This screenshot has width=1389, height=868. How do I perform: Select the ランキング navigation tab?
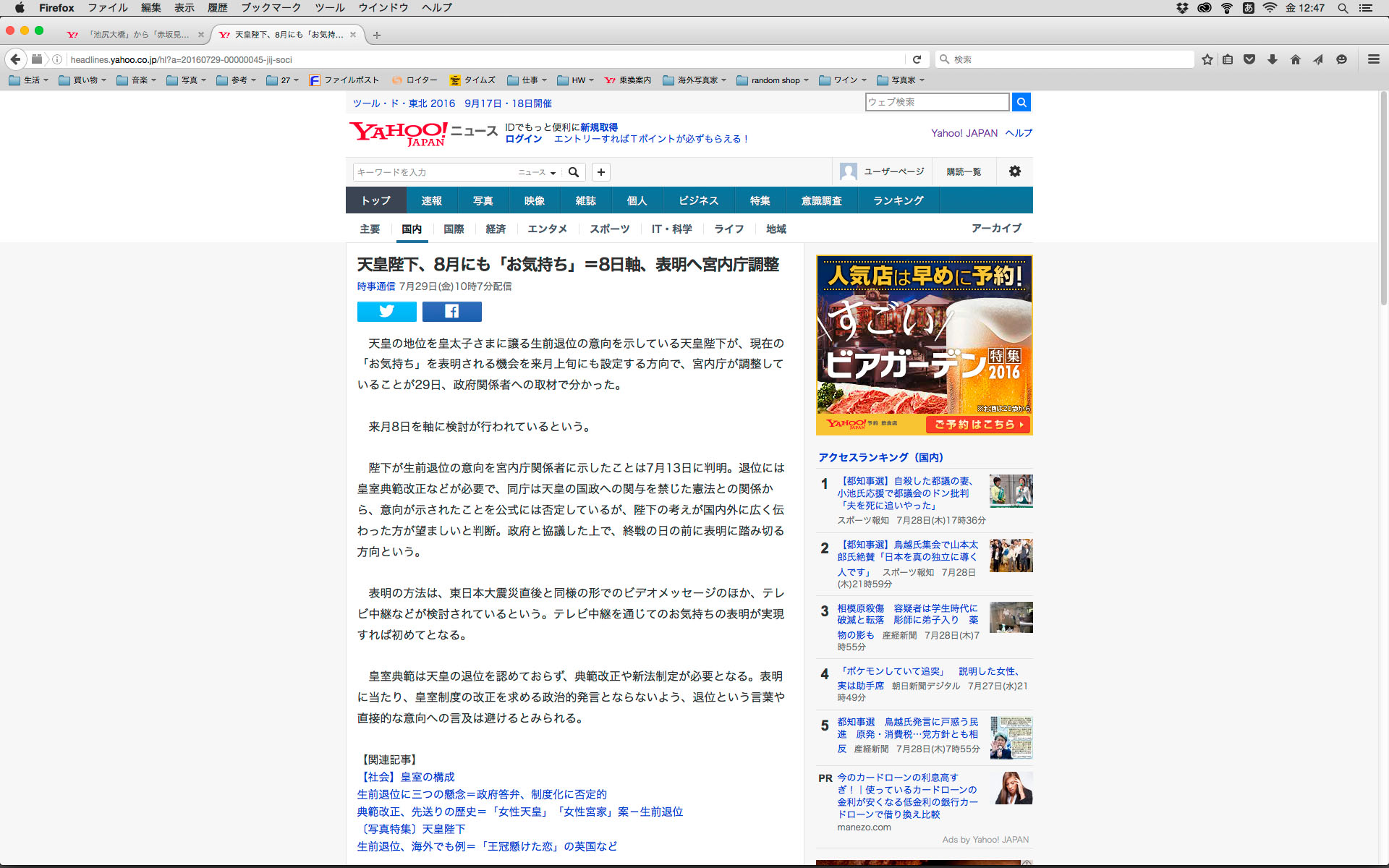(898, 200)
